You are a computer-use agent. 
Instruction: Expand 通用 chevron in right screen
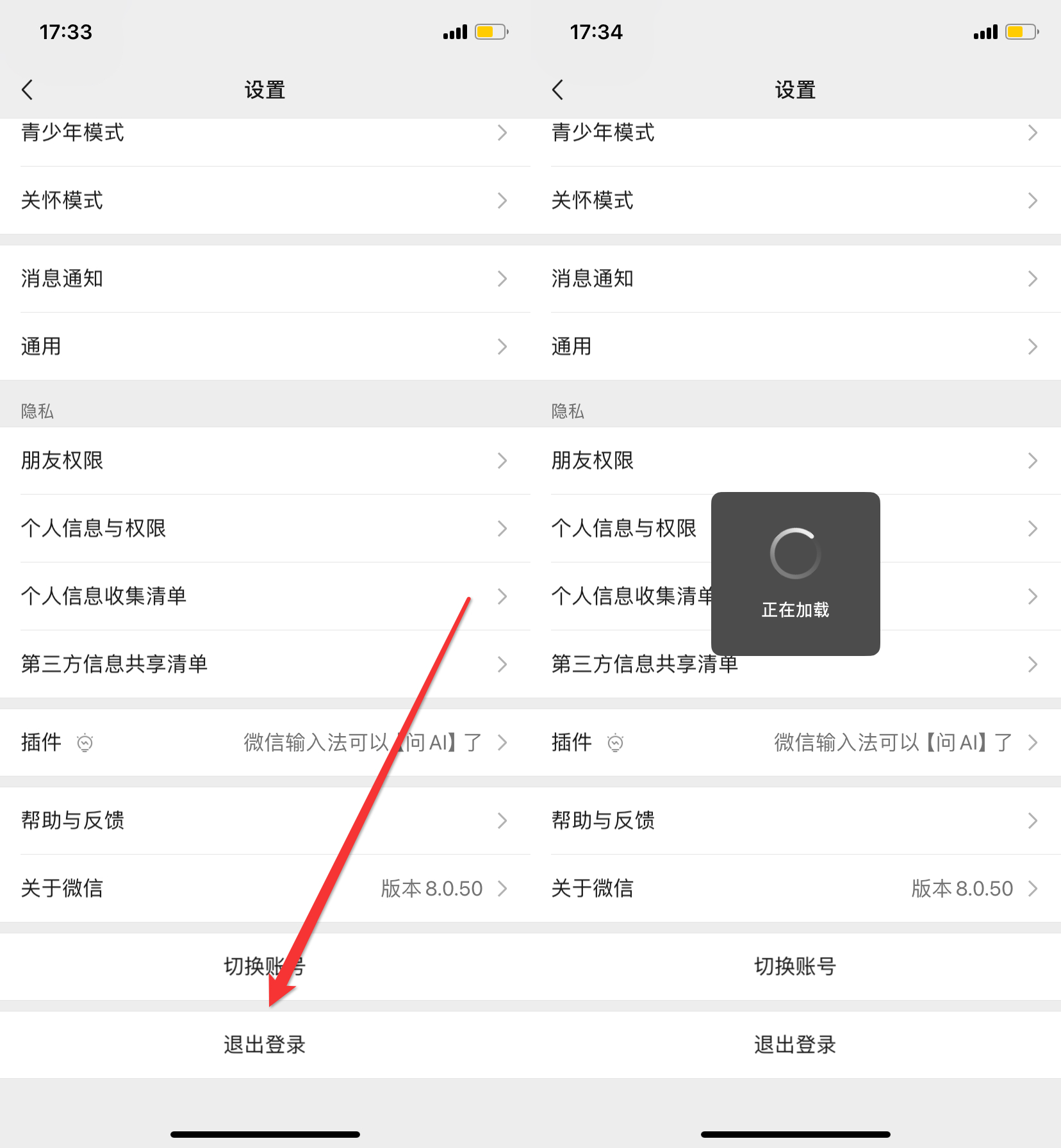1033,347
